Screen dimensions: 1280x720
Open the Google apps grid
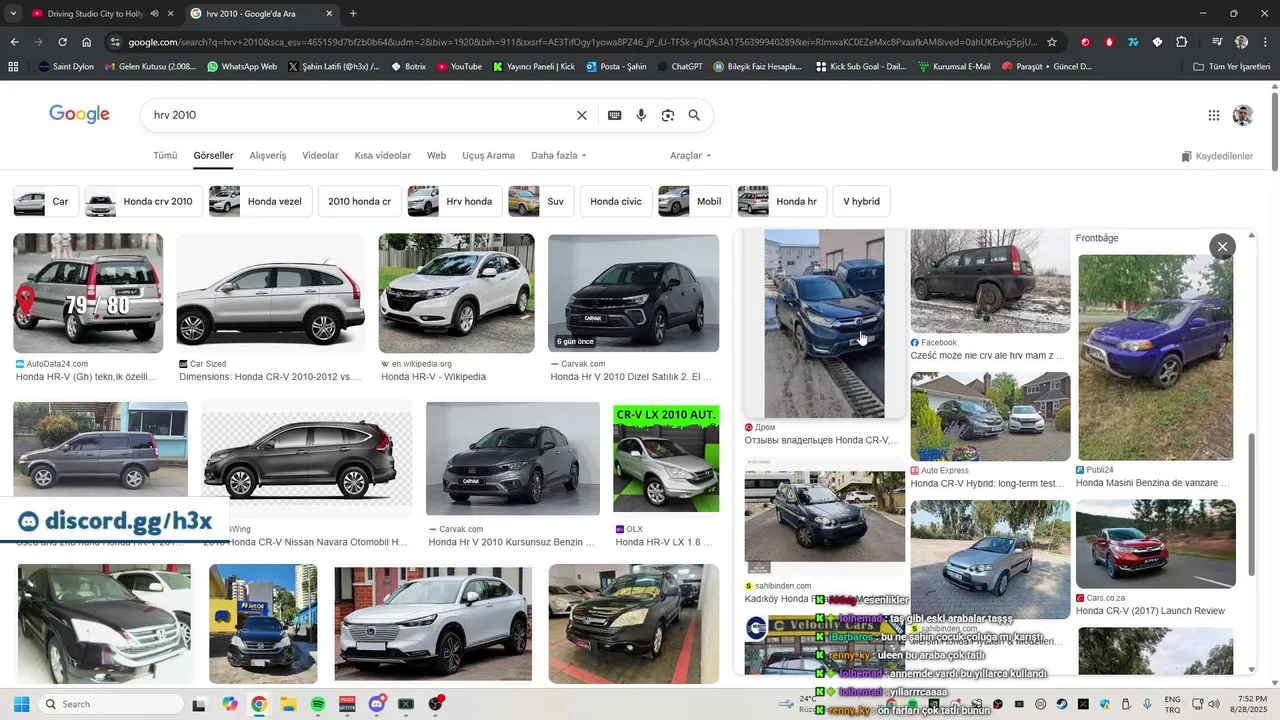1214,115
